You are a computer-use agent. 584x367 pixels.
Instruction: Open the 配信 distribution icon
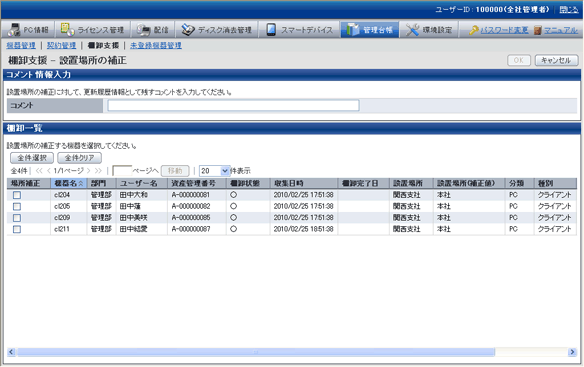143,30
